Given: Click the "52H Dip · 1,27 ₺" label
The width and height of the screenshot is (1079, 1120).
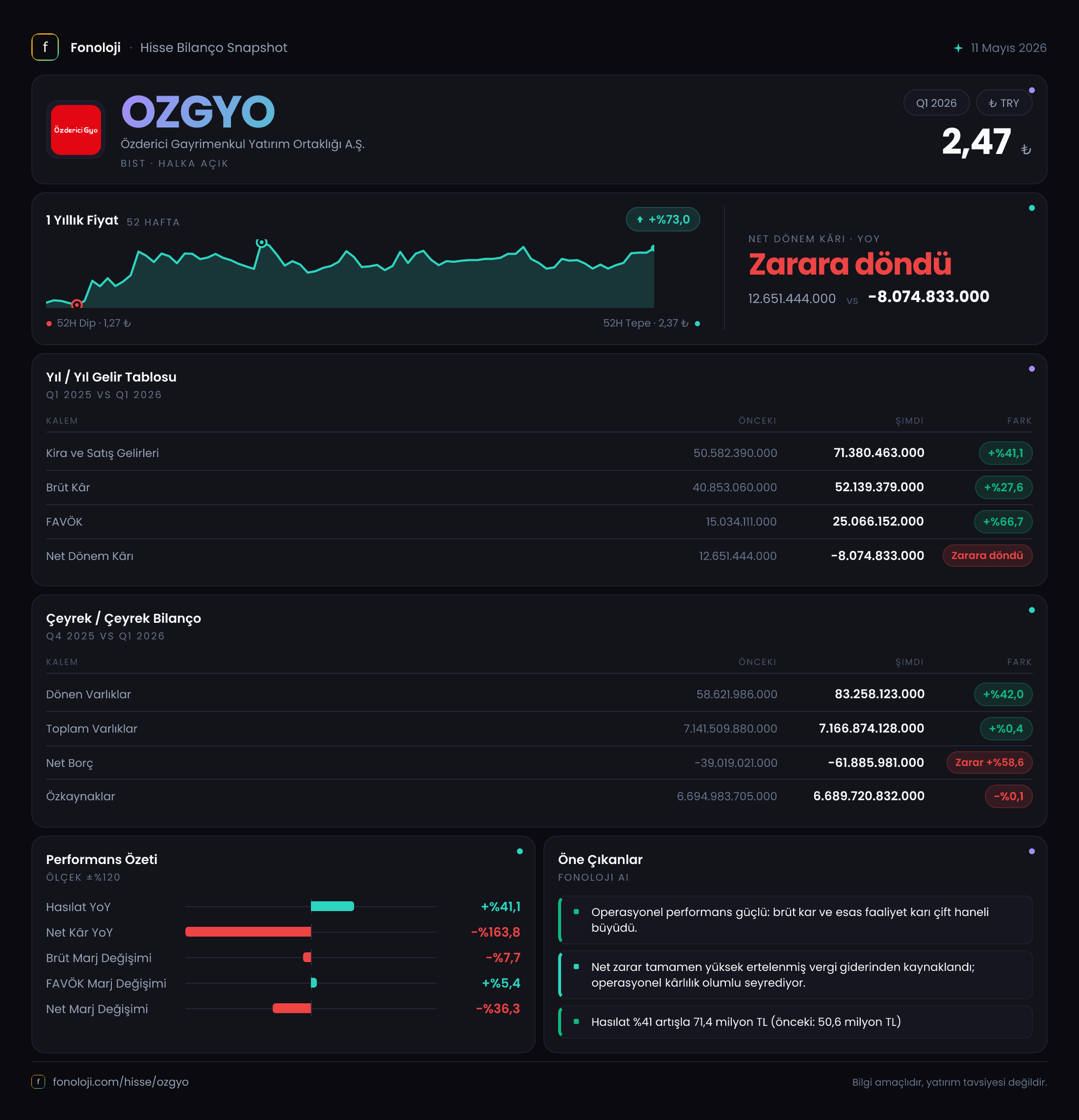Looking at the screenshot, I should click(94, 324).
